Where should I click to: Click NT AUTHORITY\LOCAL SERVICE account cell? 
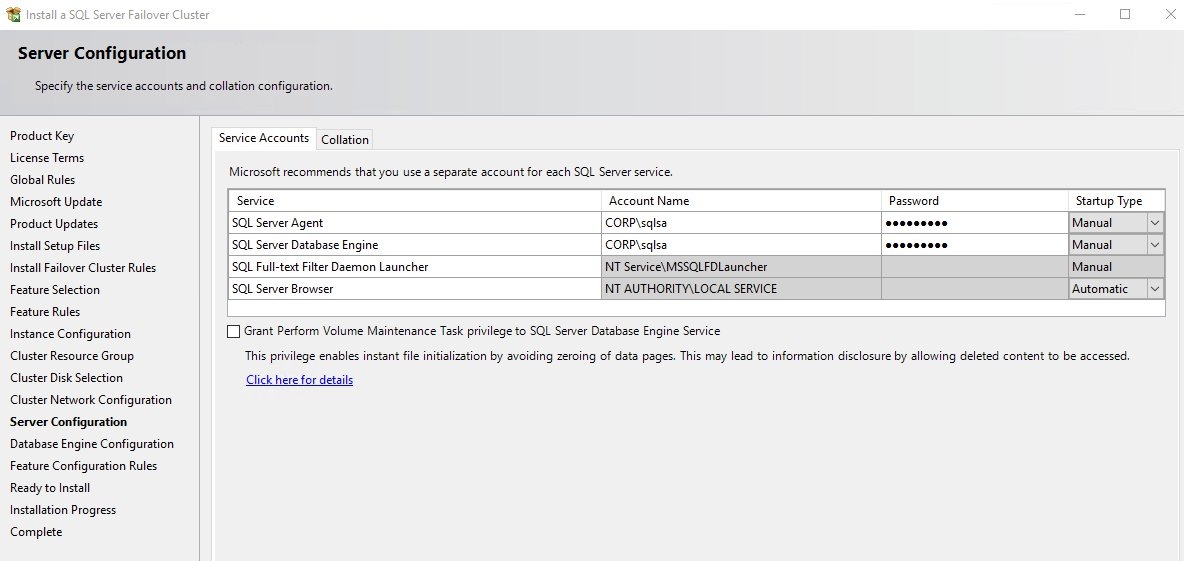(741, 288)
